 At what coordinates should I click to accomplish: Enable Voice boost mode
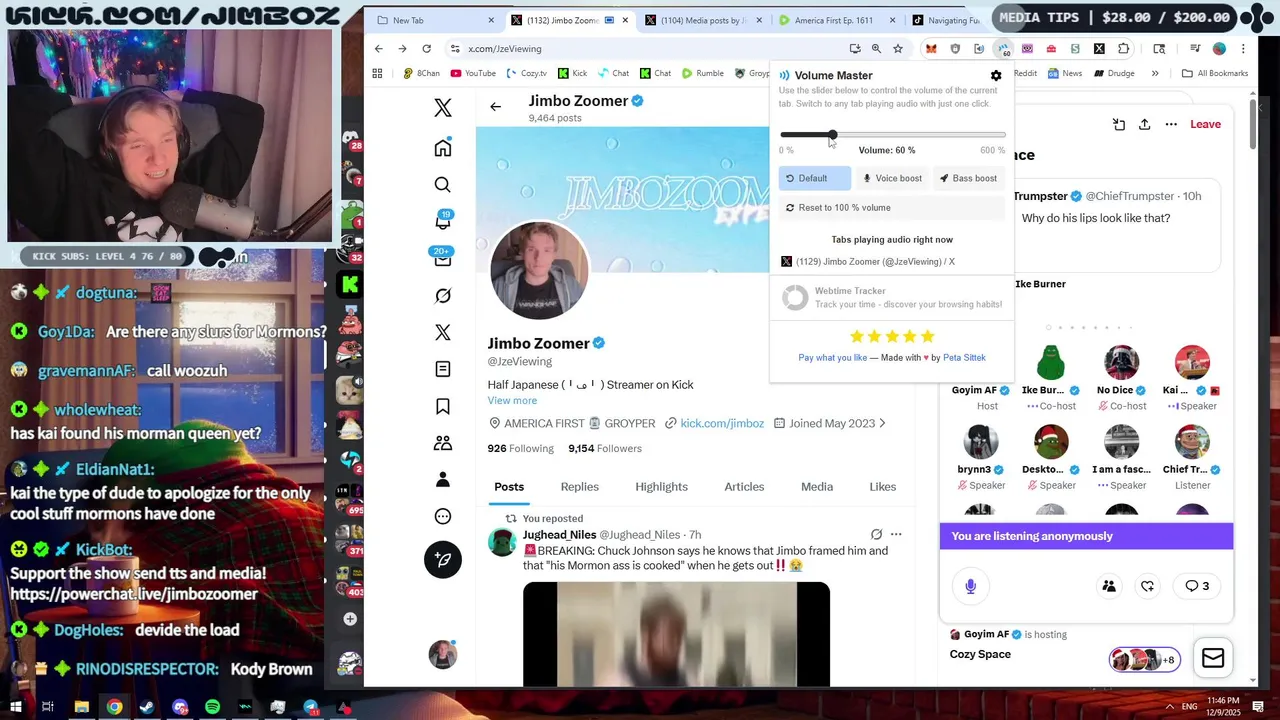[892, 178]
